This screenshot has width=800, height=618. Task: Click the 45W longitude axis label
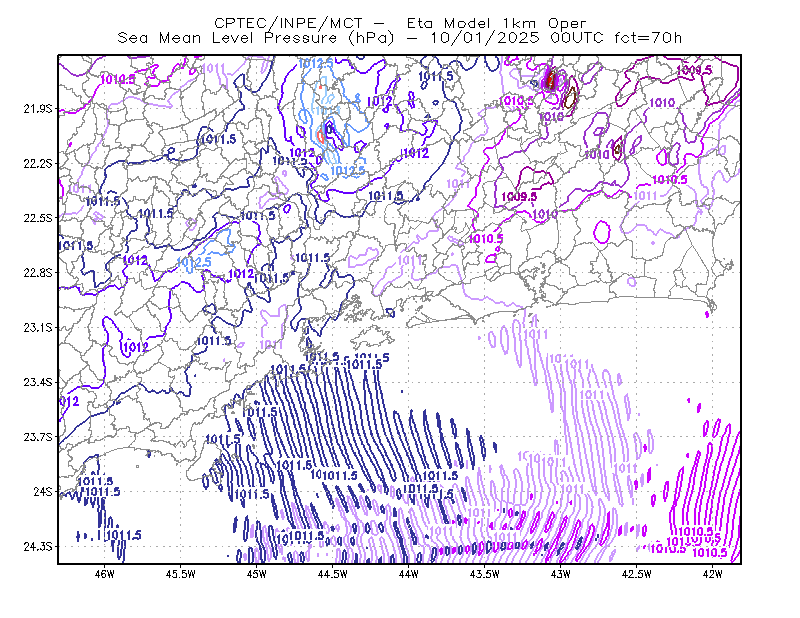coord(257,574)
